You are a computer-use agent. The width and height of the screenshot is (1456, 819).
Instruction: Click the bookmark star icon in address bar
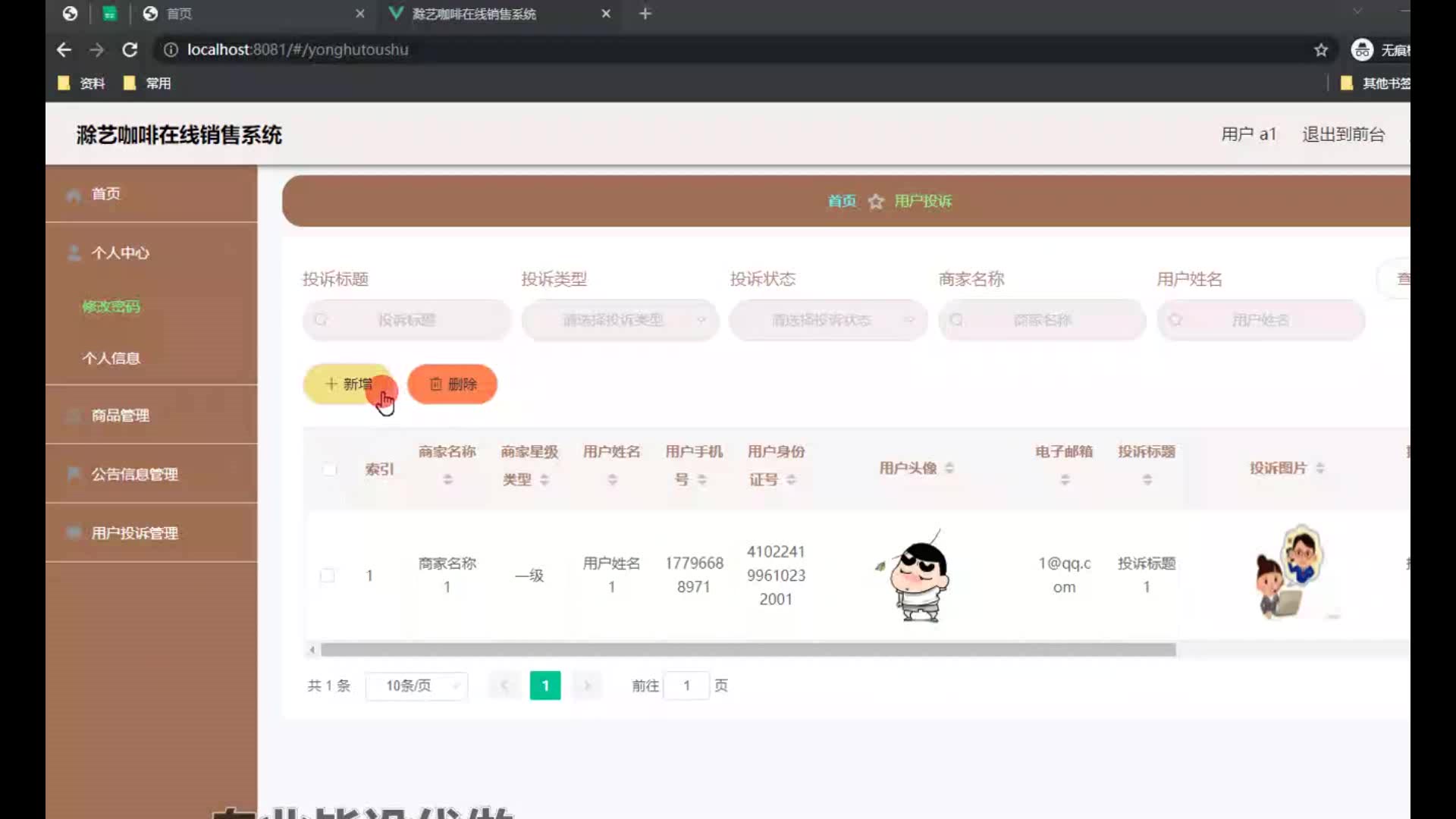(x=1321, y=50)
